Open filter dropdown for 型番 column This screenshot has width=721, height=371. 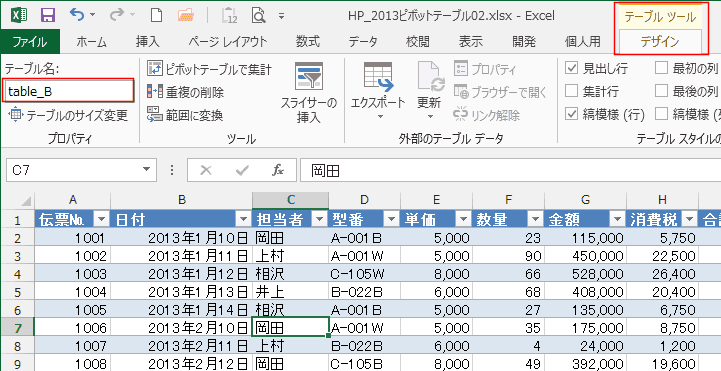pyautogui.click(x=392, y=220)
